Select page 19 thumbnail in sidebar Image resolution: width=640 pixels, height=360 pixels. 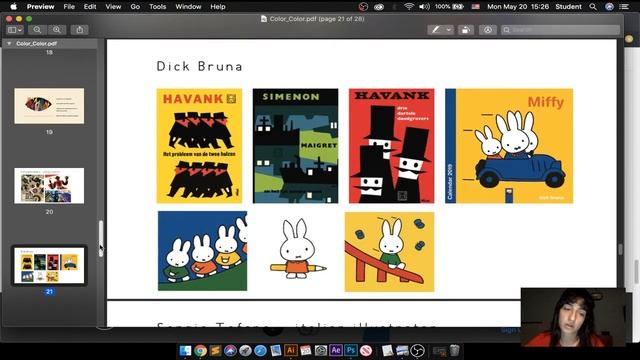(x=49, y=106)
